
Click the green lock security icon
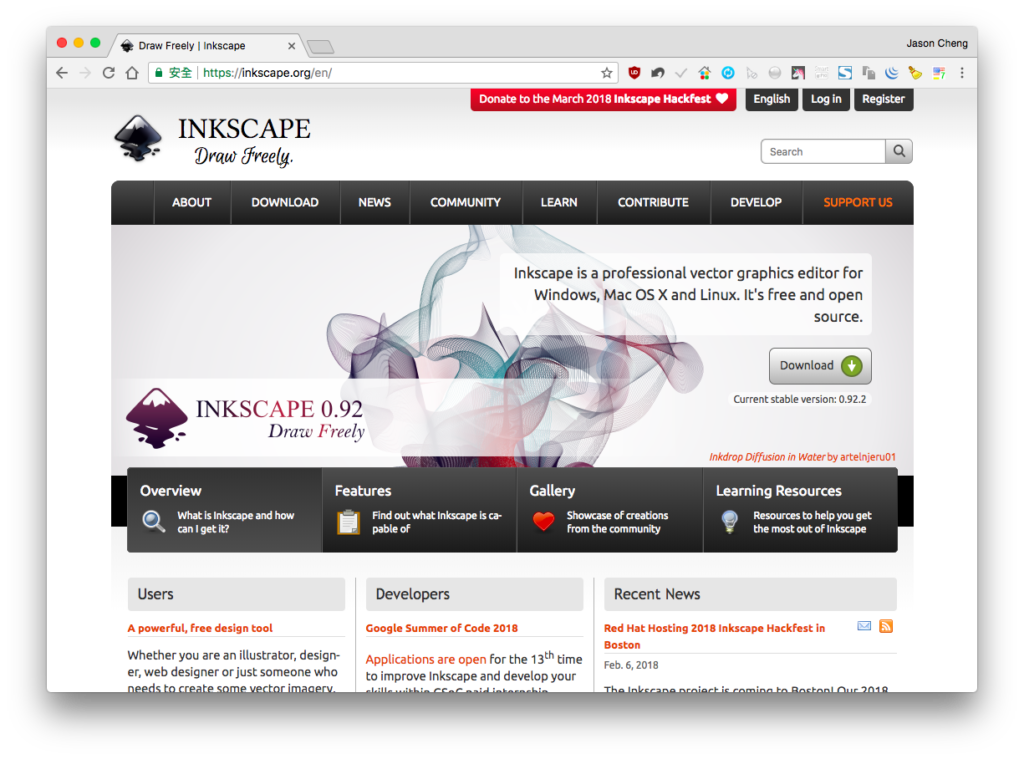tap(158, 73)
